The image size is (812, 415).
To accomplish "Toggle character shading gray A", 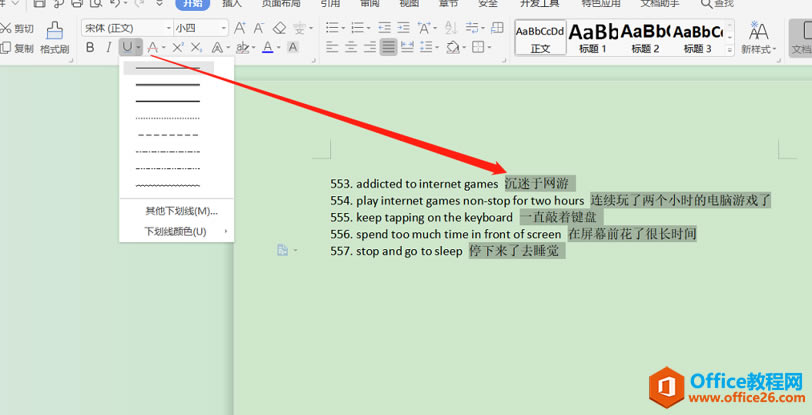I will click(293, 48).
